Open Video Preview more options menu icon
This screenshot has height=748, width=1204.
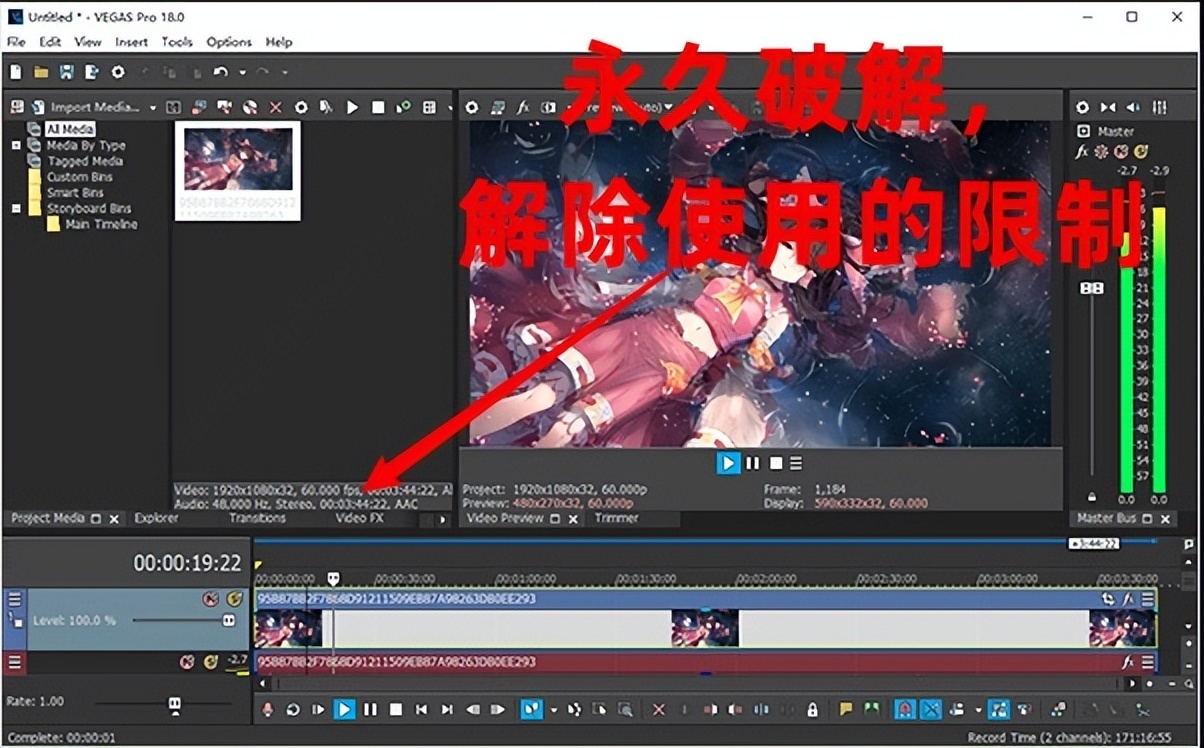[796, 463]
